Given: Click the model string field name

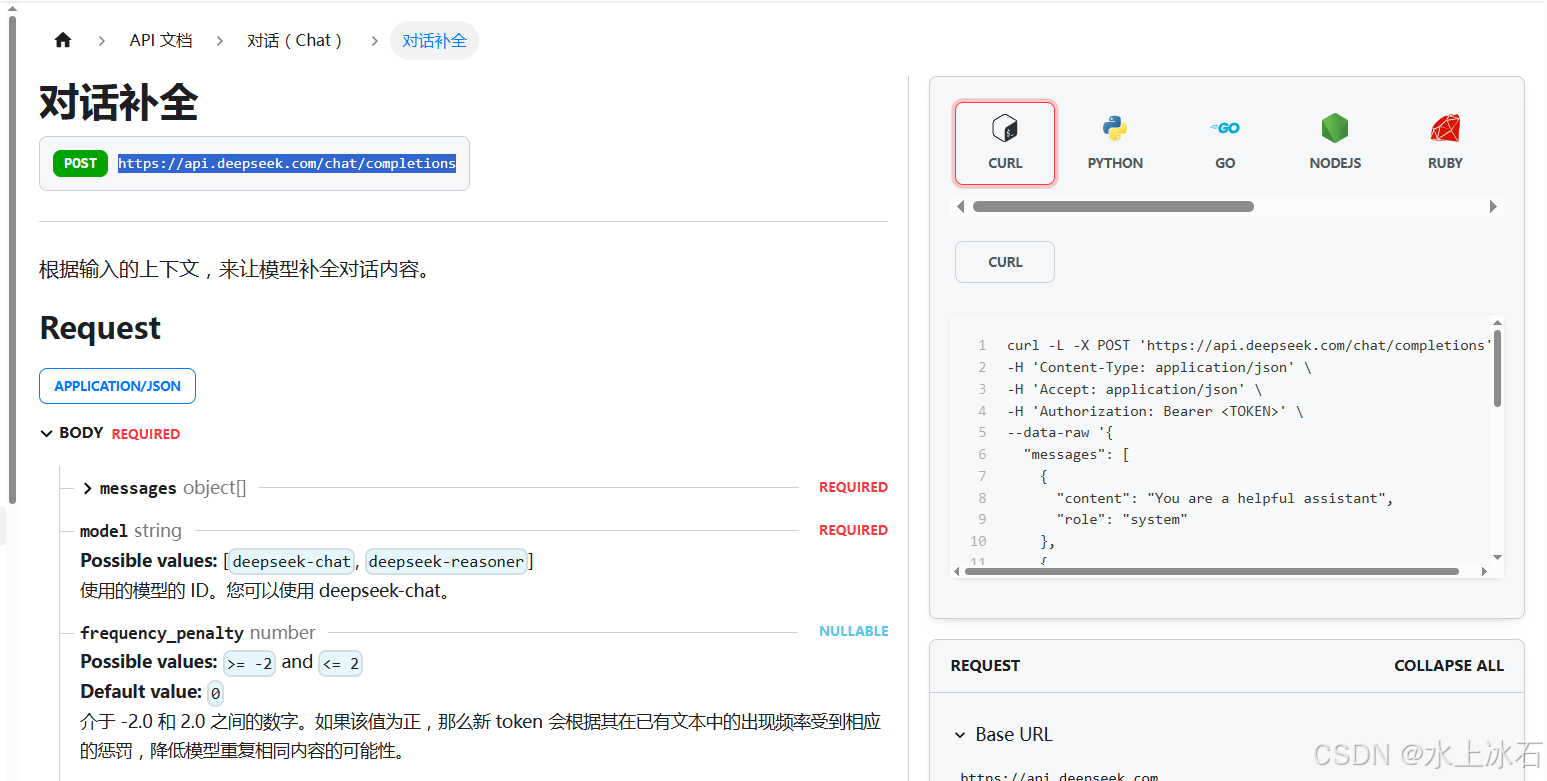Looking at the screenshot, I should (x=104, y=530).
